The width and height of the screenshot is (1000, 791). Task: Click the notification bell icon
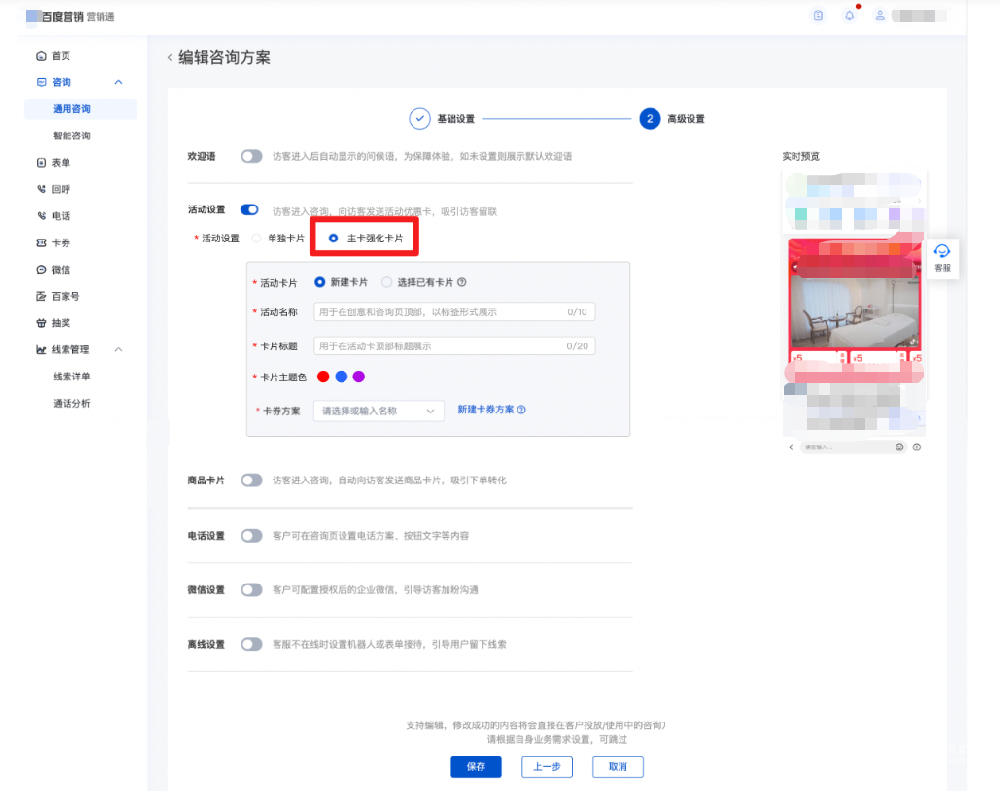point(849,15)
